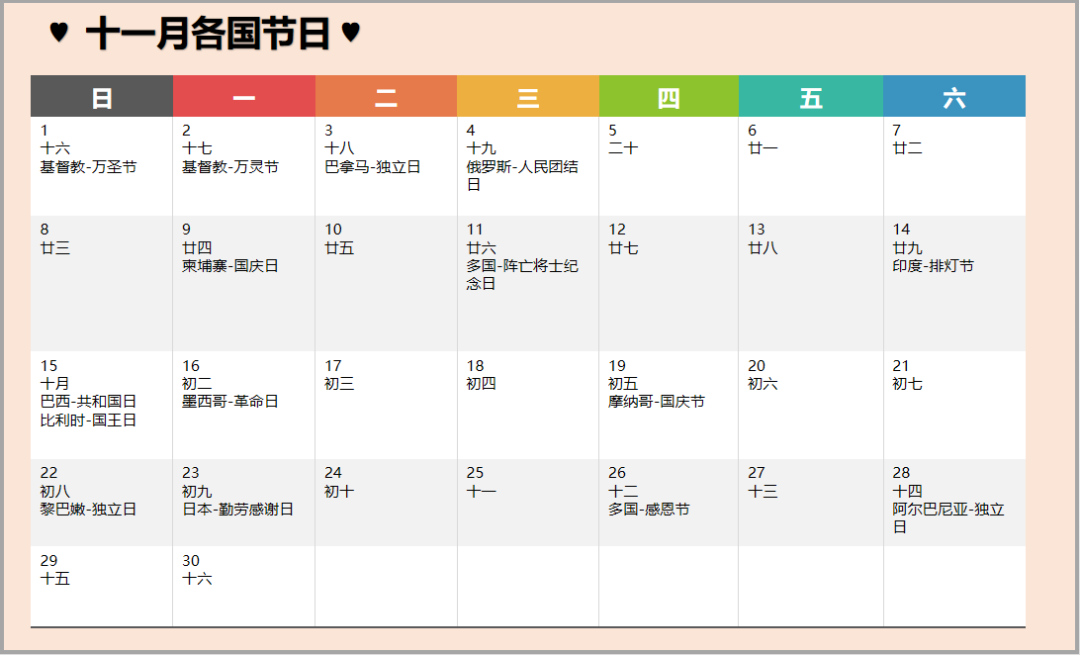This screenshot has width=1080, height=655.
Task: Click the text 比利时-国王日
Action: click(88, 419)
